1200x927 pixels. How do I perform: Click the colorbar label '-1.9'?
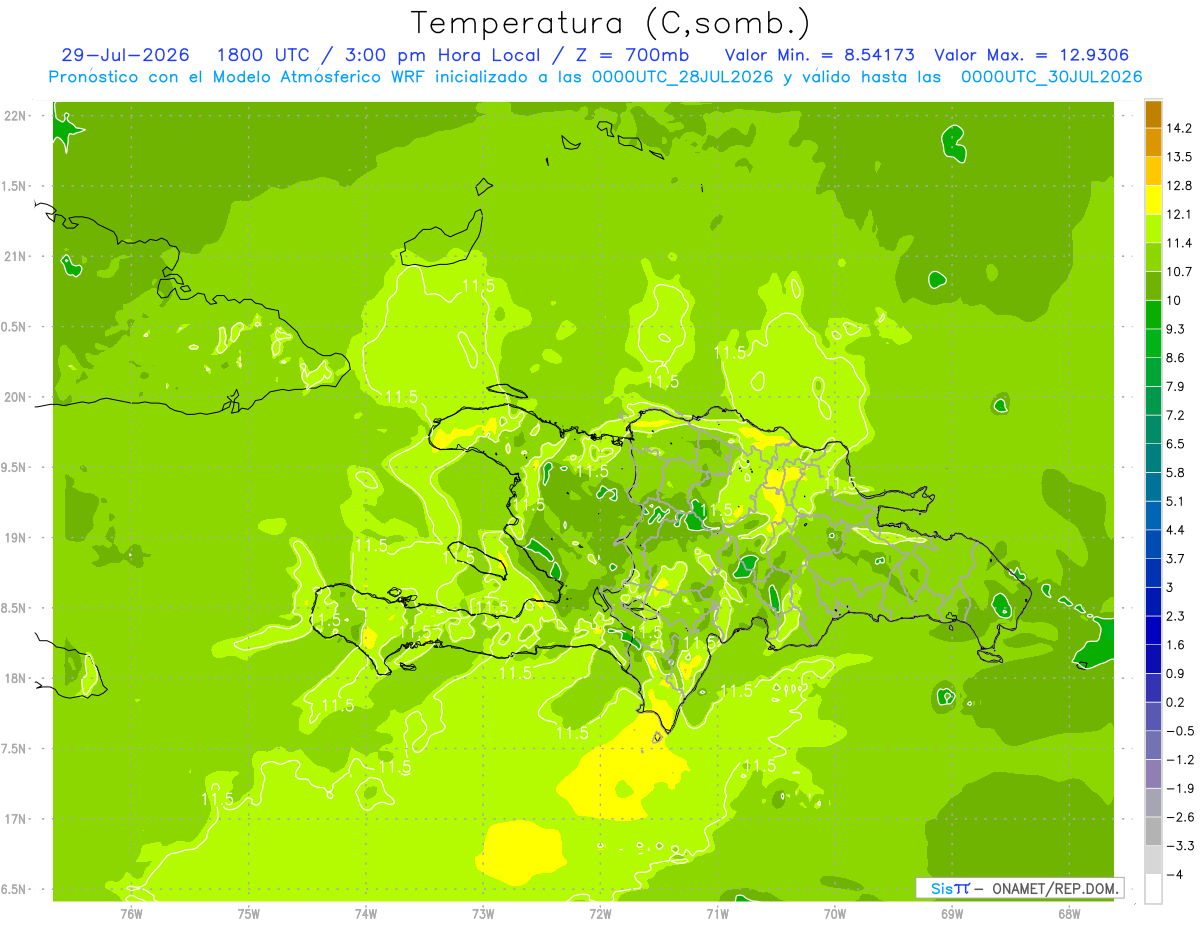[1179, 788]
